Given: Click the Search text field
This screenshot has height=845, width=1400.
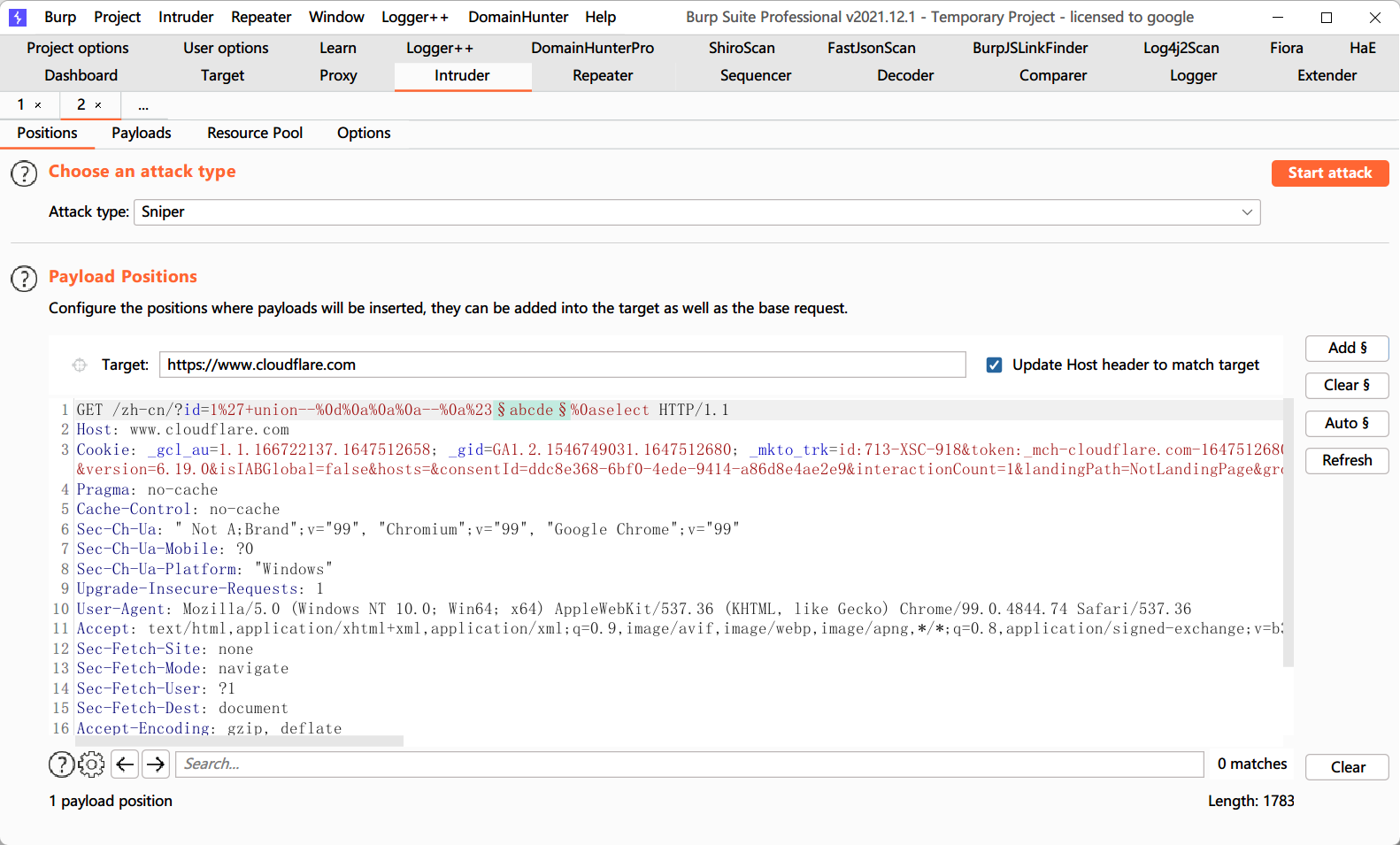Looking at the screenshot, I should (690, 764).
